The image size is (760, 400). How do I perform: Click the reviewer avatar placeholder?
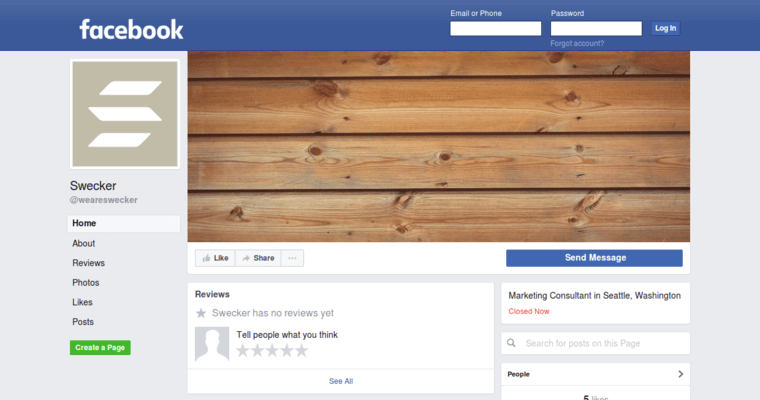coord(212,343)
